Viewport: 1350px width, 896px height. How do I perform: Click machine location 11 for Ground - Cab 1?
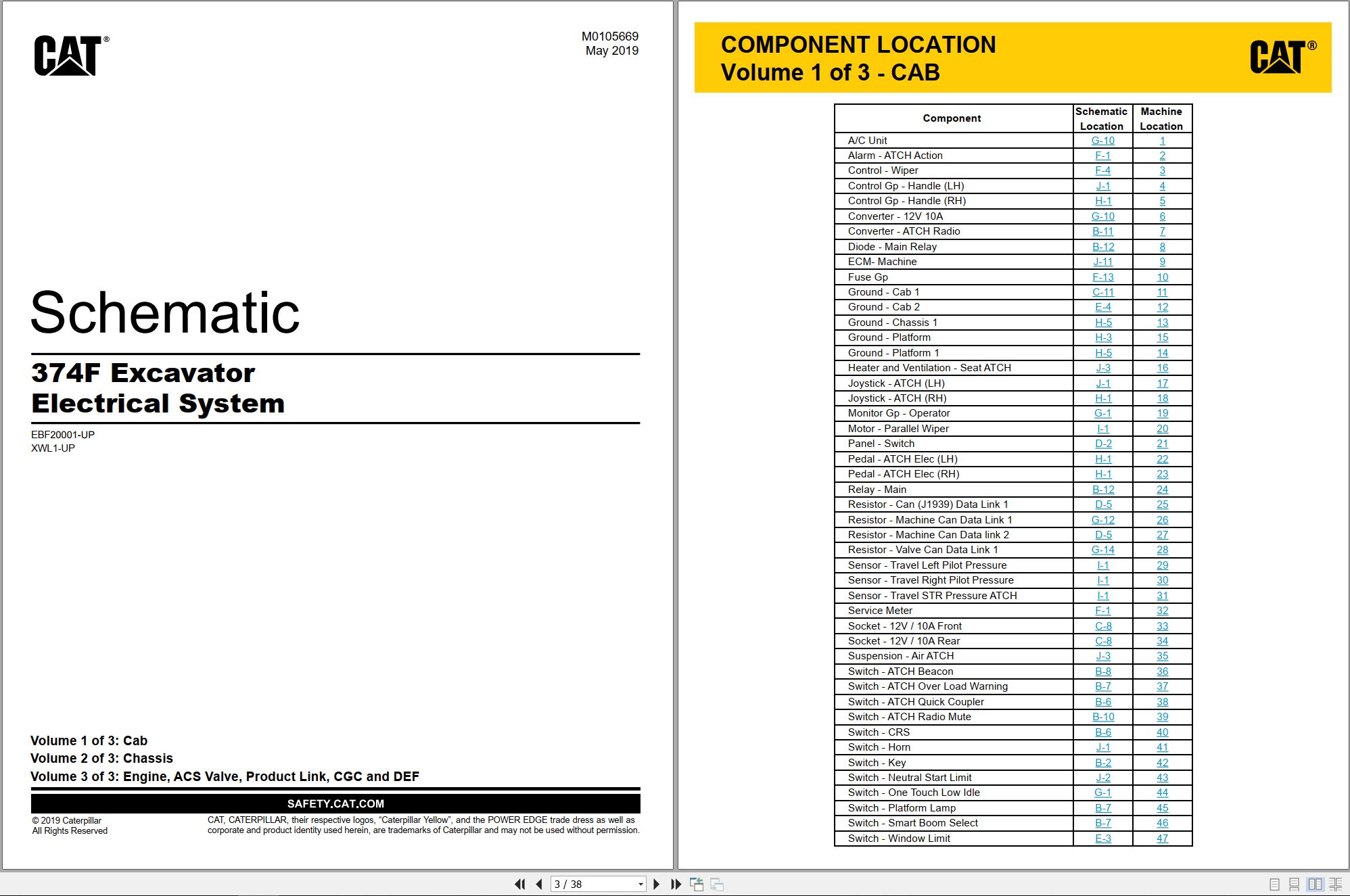[1163, 292]
